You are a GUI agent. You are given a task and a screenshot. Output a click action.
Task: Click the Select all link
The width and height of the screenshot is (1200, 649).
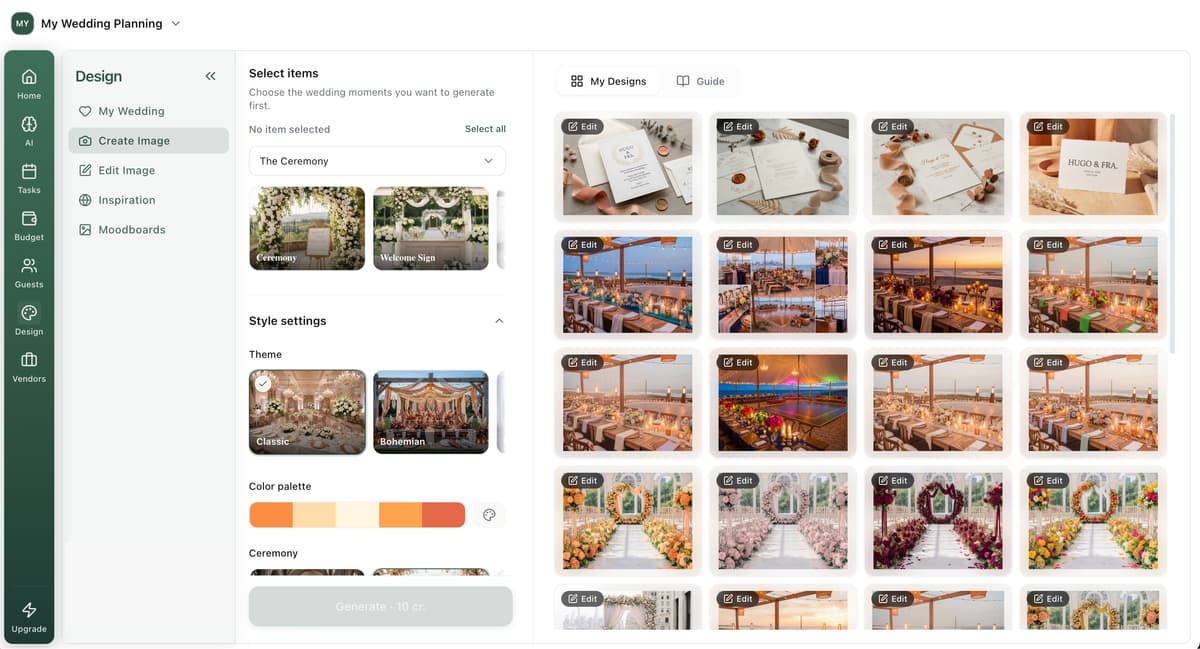point(484,129)
